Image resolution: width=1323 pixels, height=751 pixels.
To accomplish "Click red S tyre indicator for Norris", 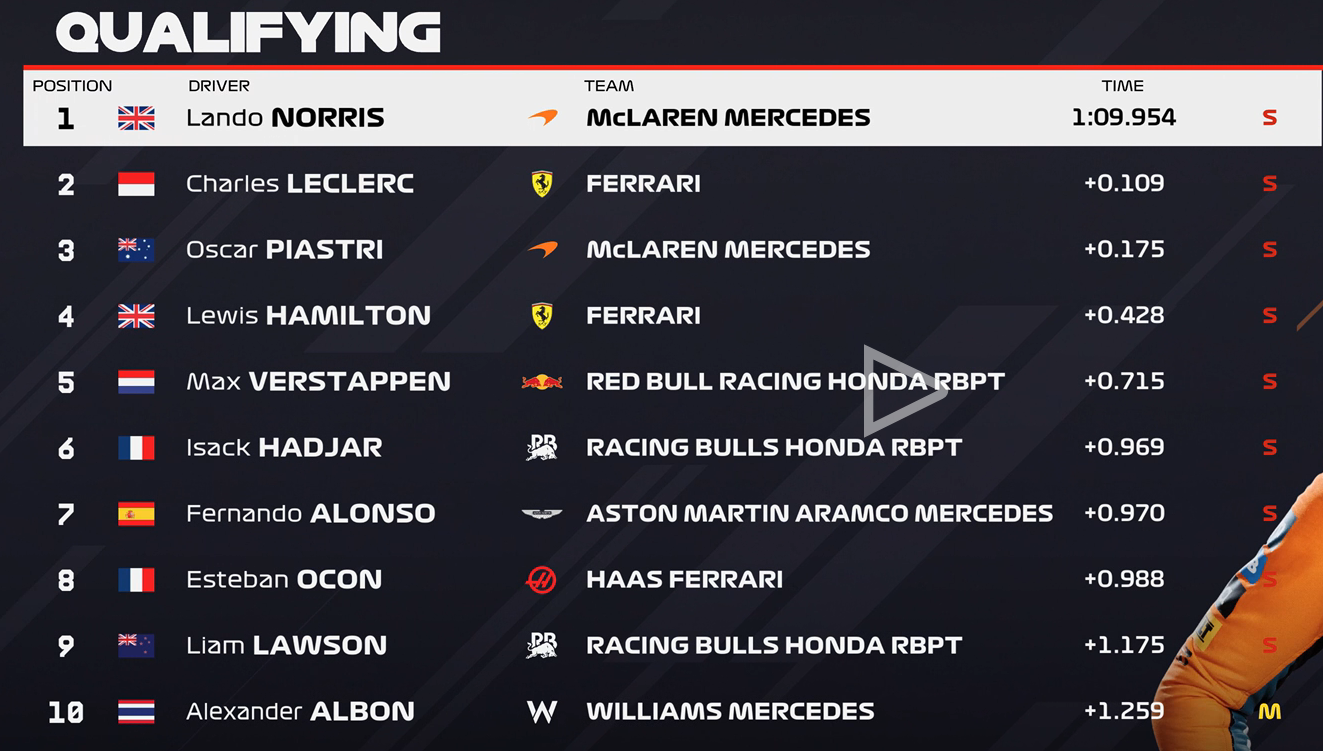I will click(1269, 118).
